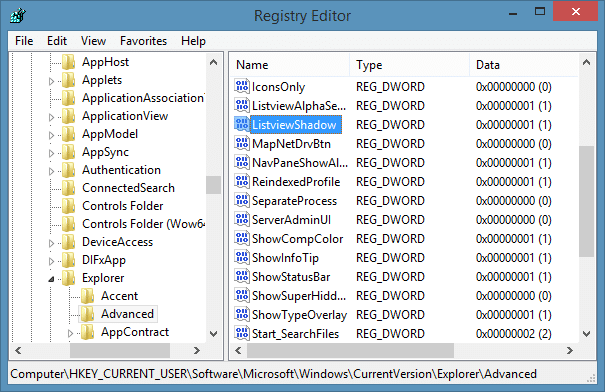Select the ShowTypeOverlay value name
Image resolution: width=605 pixels, height=392 pixels.
[x=299, y=315]
